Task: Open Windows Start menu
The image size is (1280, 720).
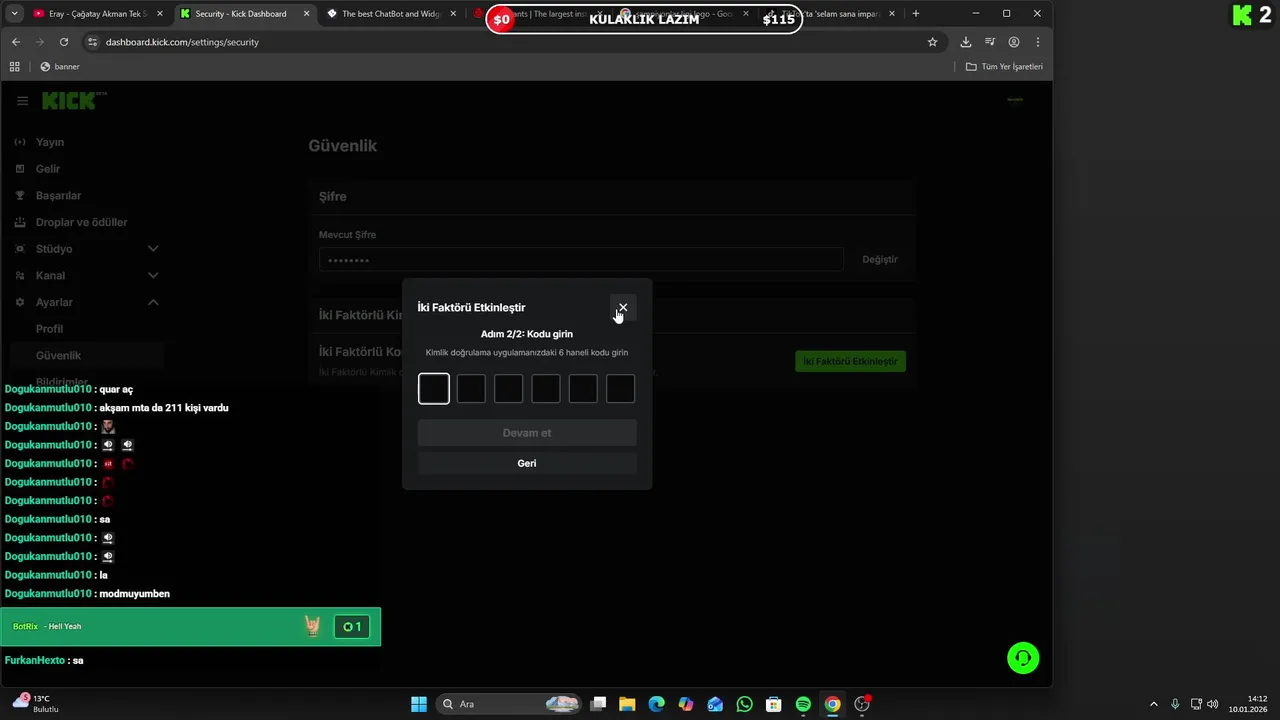Action: point(419,704)
